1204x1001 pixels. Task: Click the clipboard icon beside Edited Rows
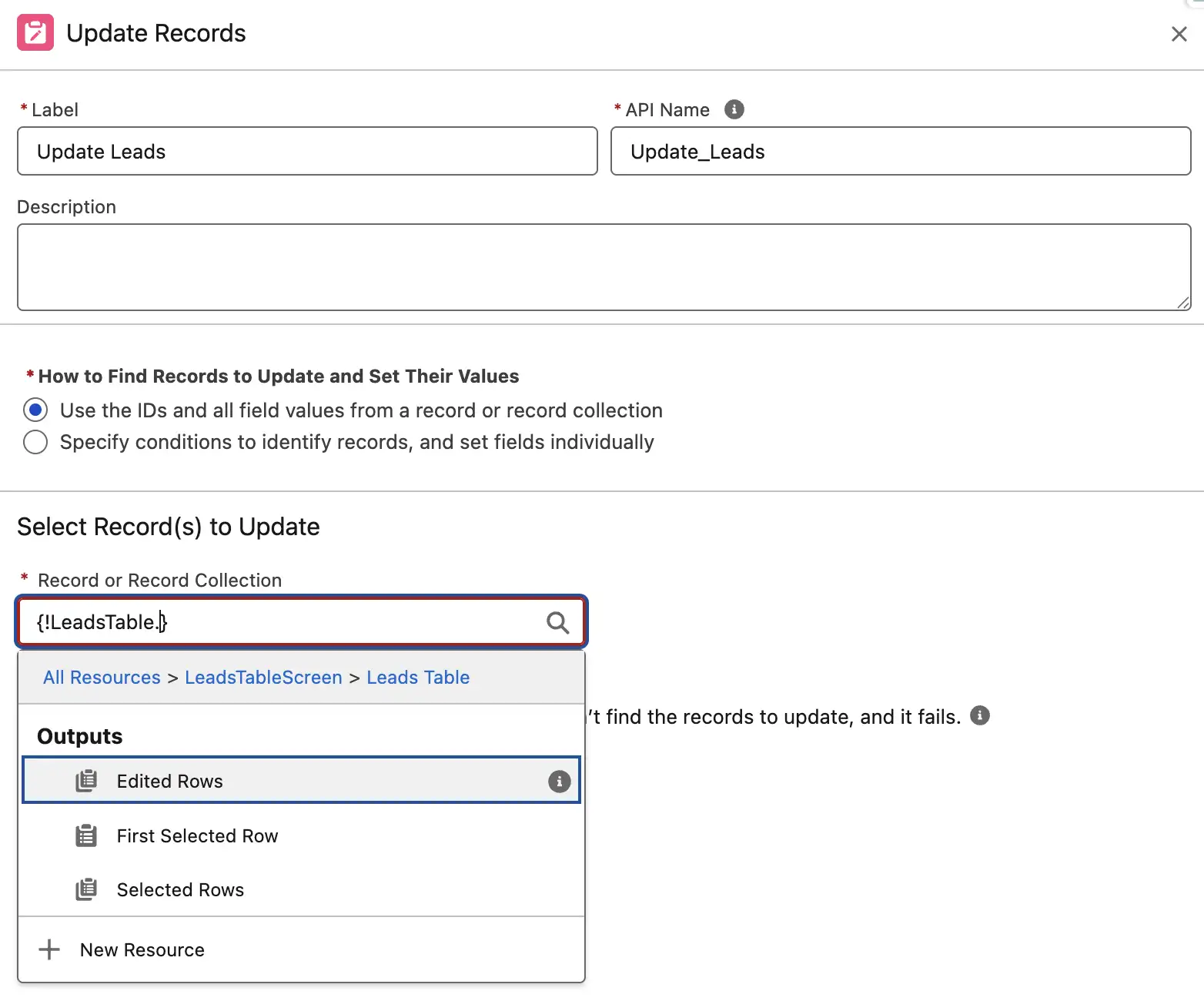click(x=86, y=780)
